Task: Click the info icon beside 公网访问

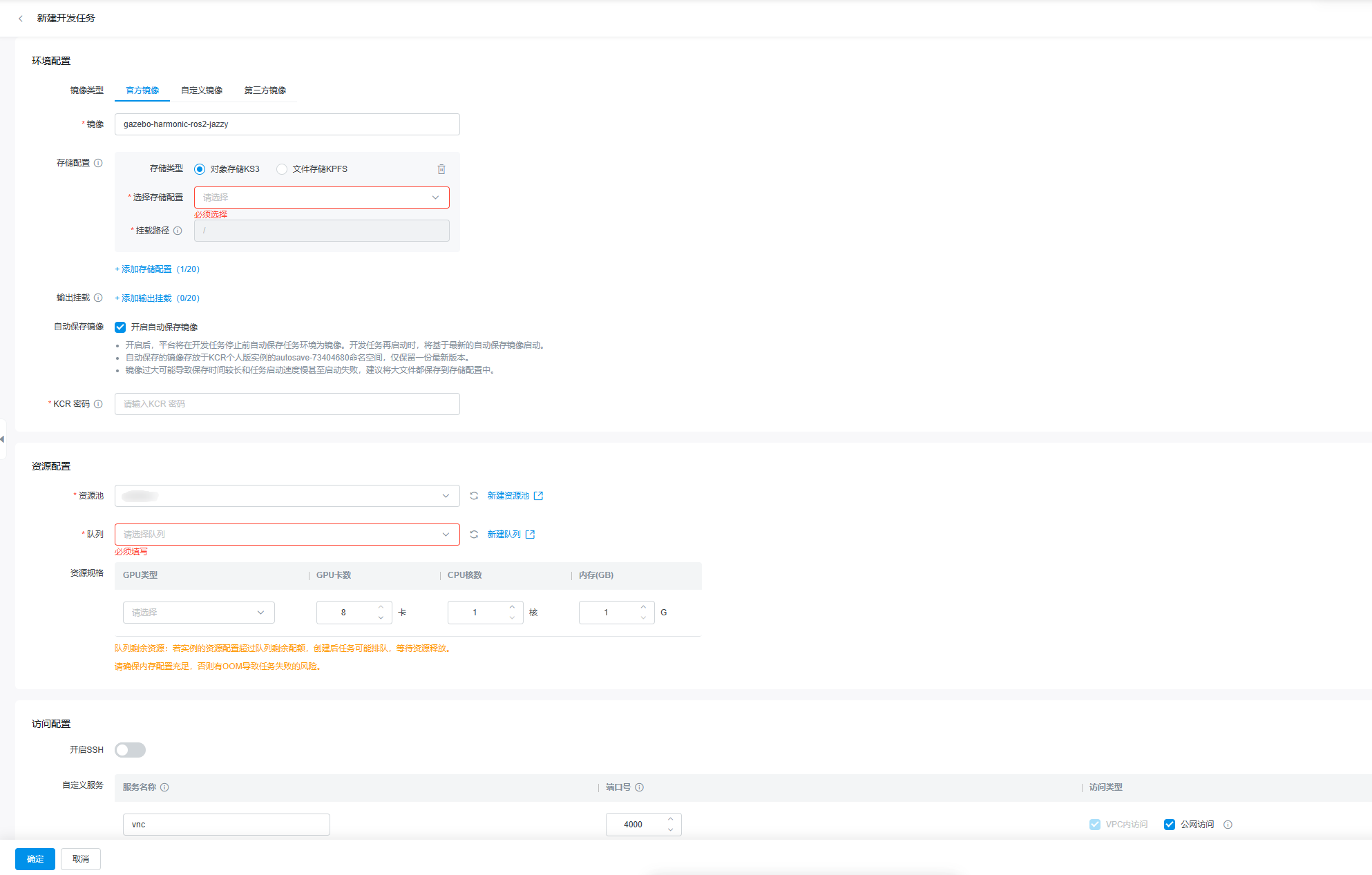Action: [x=1228, y=825]
